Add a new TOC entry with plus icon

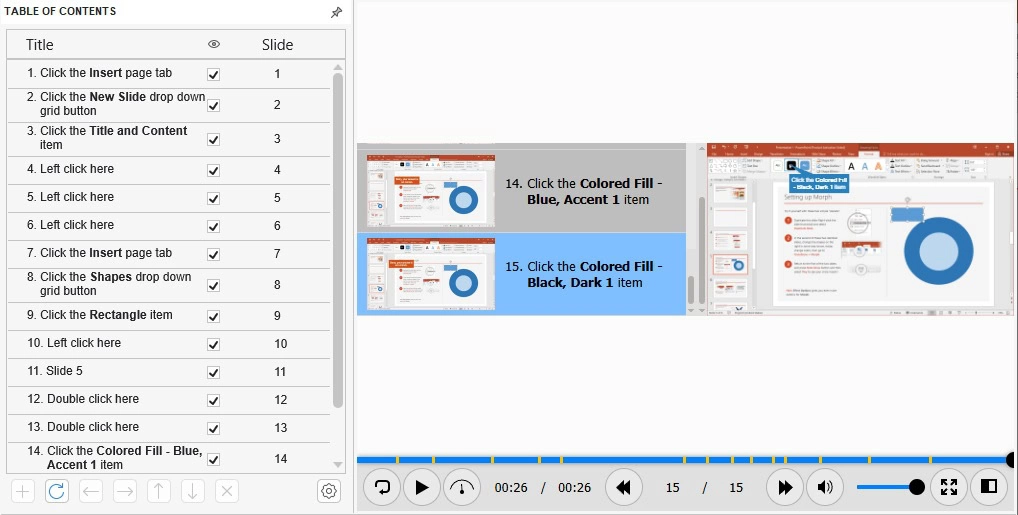tap(23, 491)
